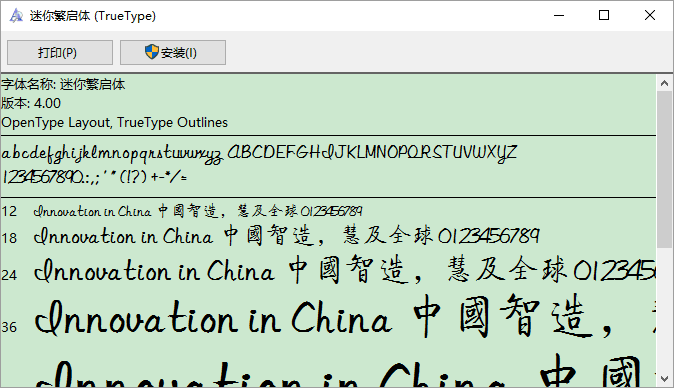This screenshot has width=674, height=388.
Task: Click the font viewer app icon in the title bar
Action: click(x=16, y=16)
